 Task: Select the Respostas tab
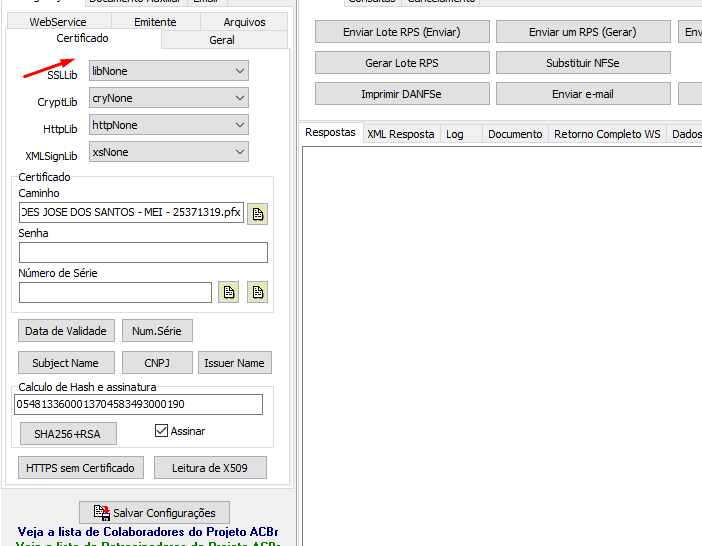(x=330, y=132)
